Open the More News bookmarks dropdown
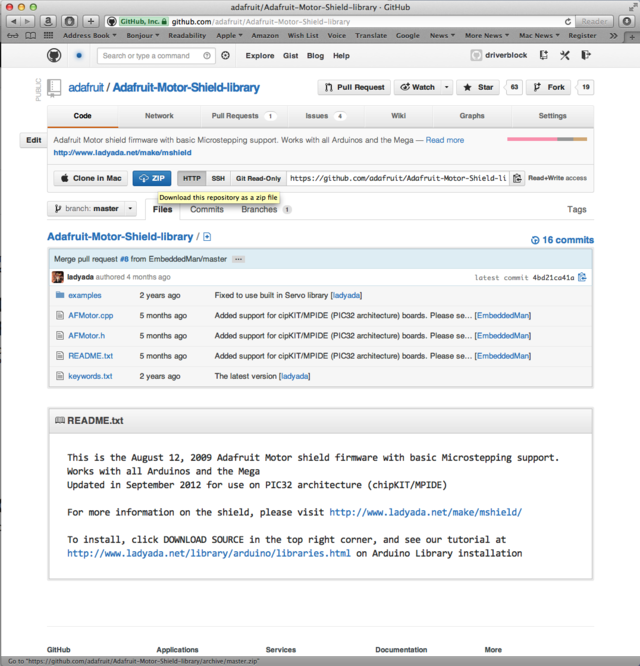 pos(487,36)
